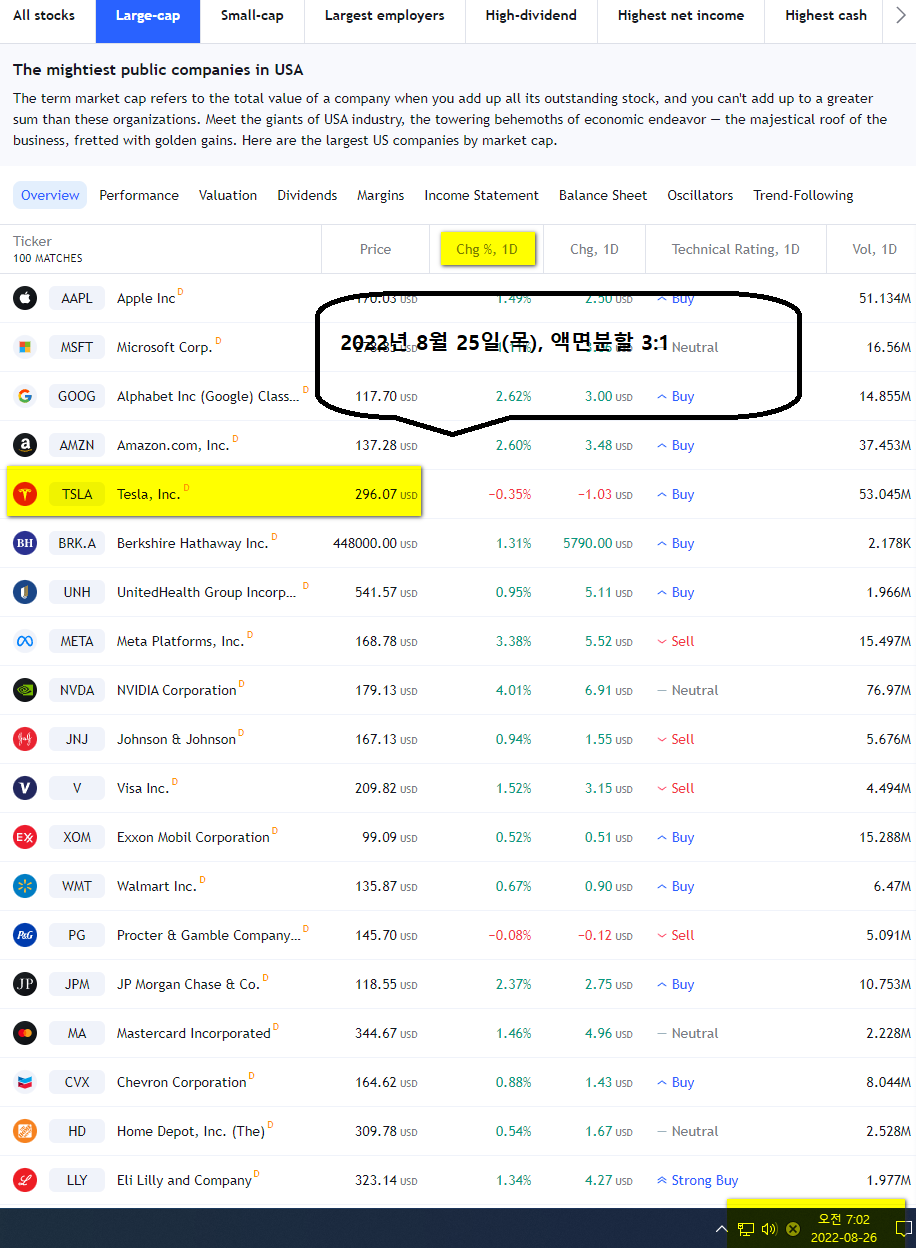This screenshot has width=916, height=1248.
Task: Switch to the Trend-Following column set
Action: point(803,195)
